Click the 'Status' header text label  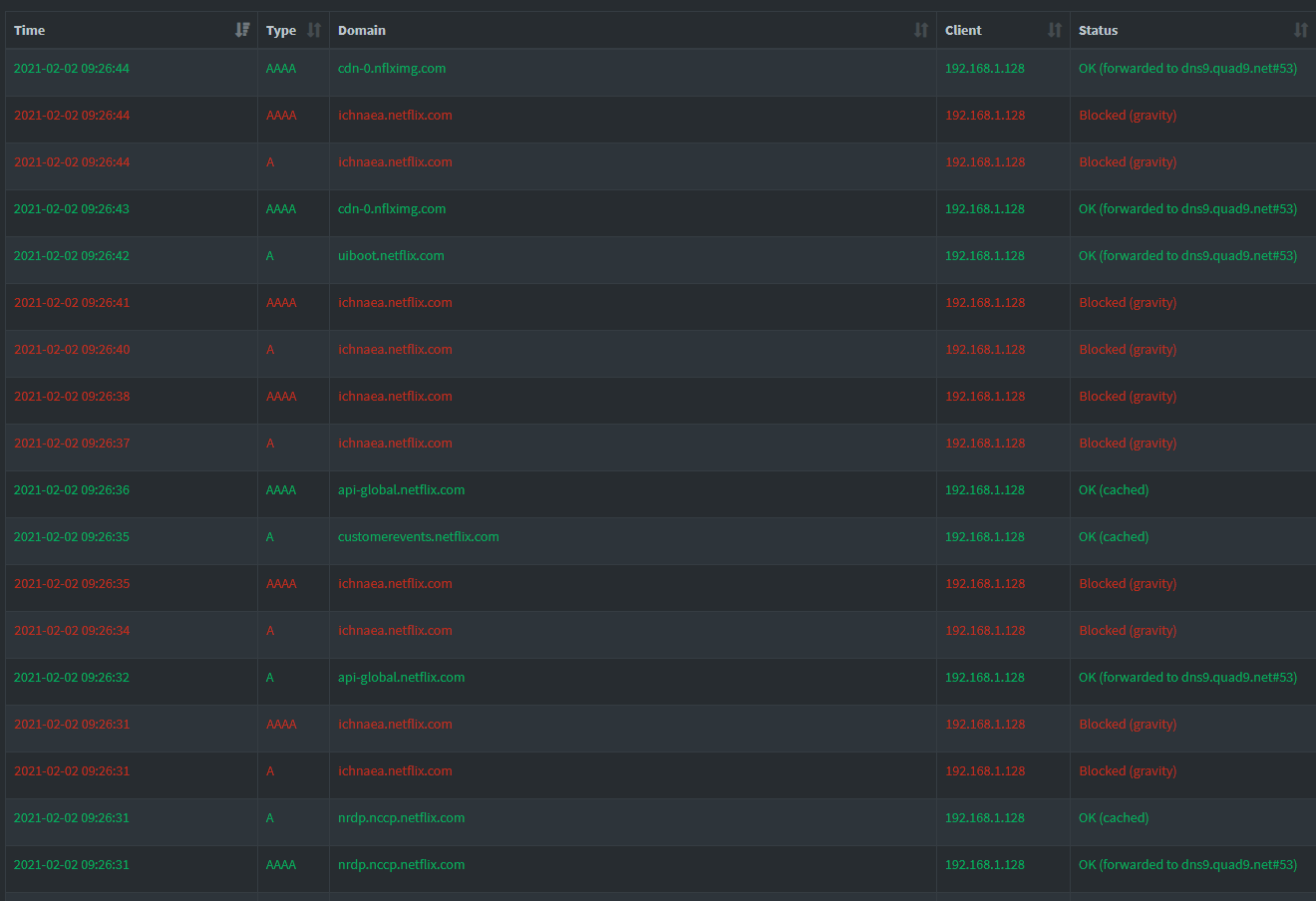(1098, 30)
